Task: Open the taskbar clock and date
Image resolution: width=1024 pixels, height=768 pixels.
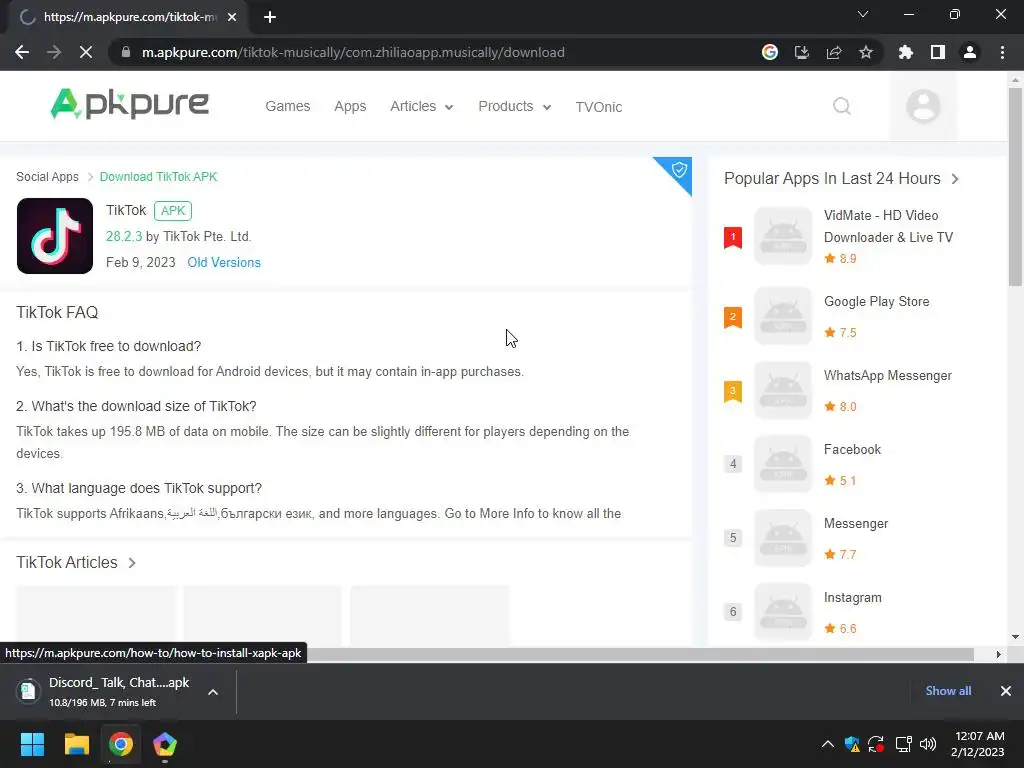Action: pos(978,744)
